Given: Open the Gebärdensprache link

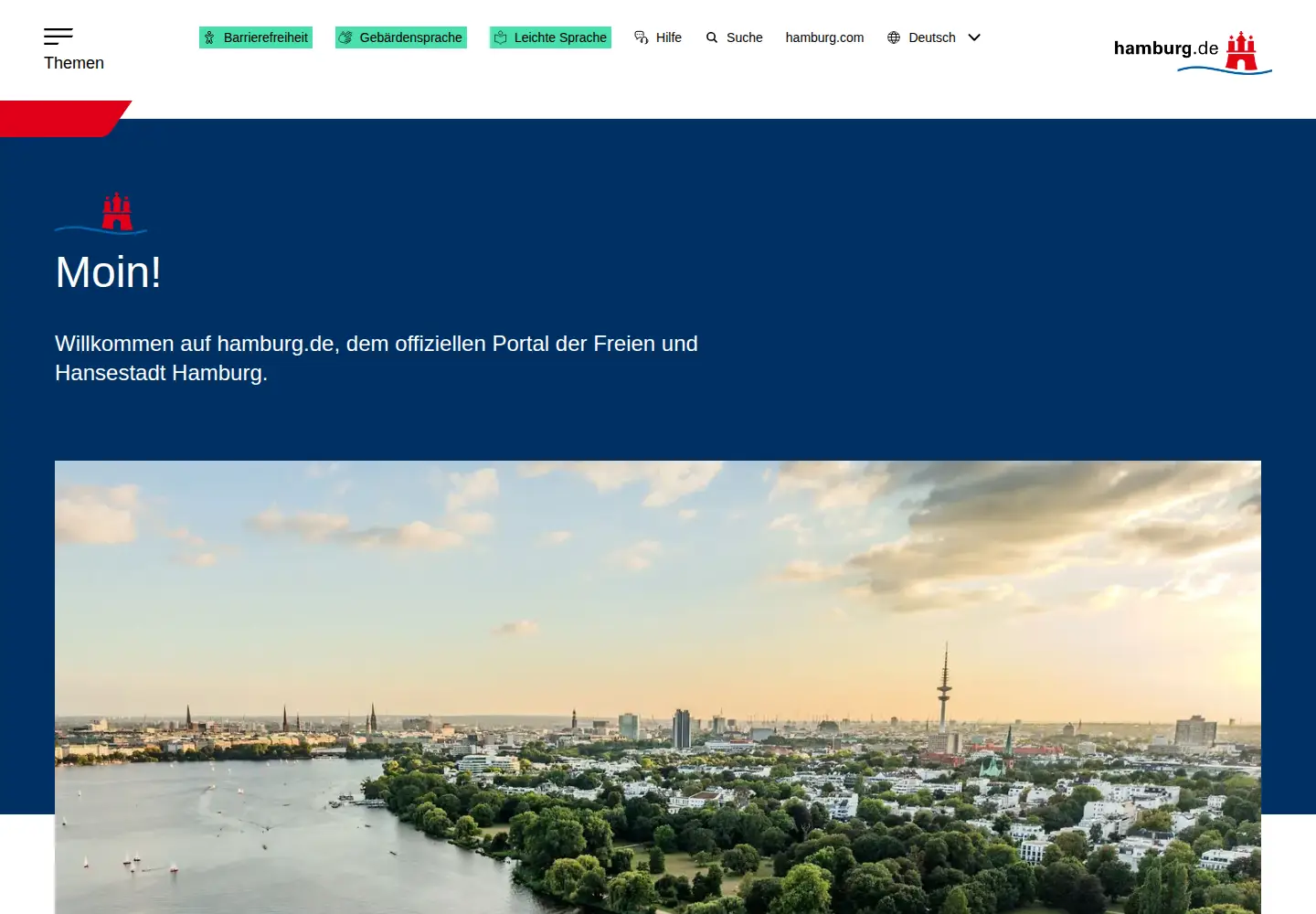Looking at the screenshot, I should (x=401, y=37).
